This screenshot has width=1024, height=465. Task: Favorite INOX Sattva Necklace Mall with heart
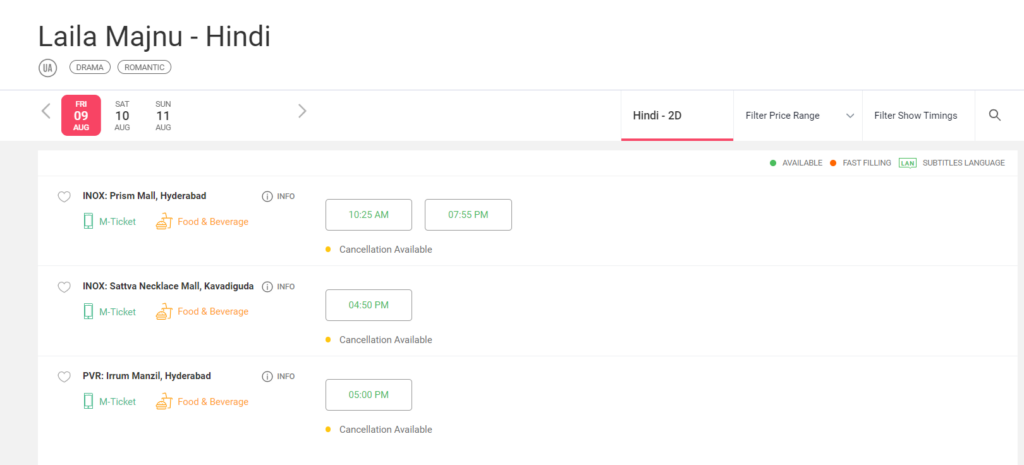(64, 287)
